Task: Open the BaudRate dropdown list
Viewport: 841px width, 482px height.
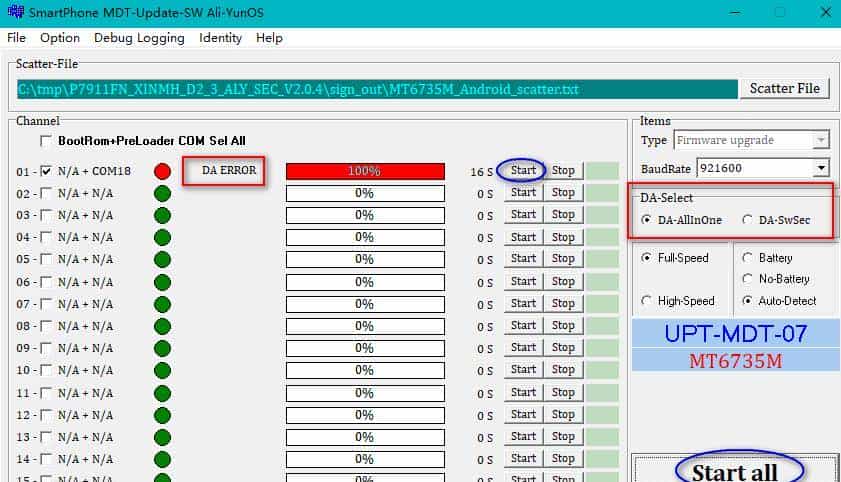Action: point(821,168)
